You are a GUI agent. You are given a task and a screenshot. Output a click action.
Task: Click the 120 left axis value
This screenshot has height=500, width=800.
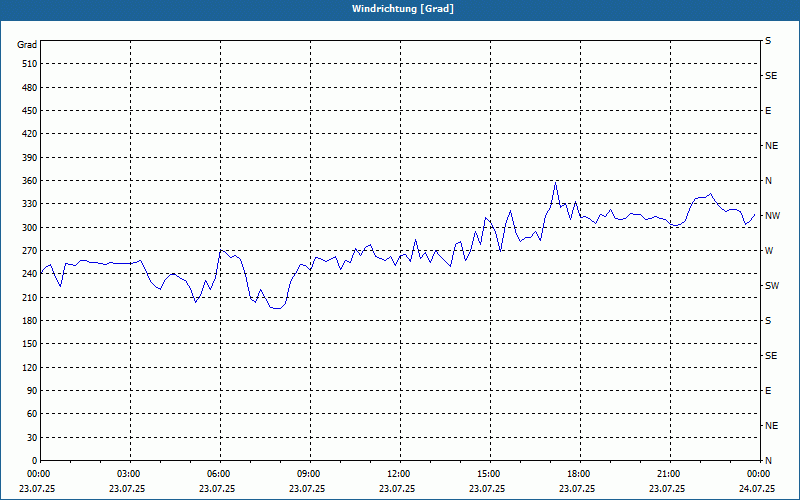pos(30,367)
